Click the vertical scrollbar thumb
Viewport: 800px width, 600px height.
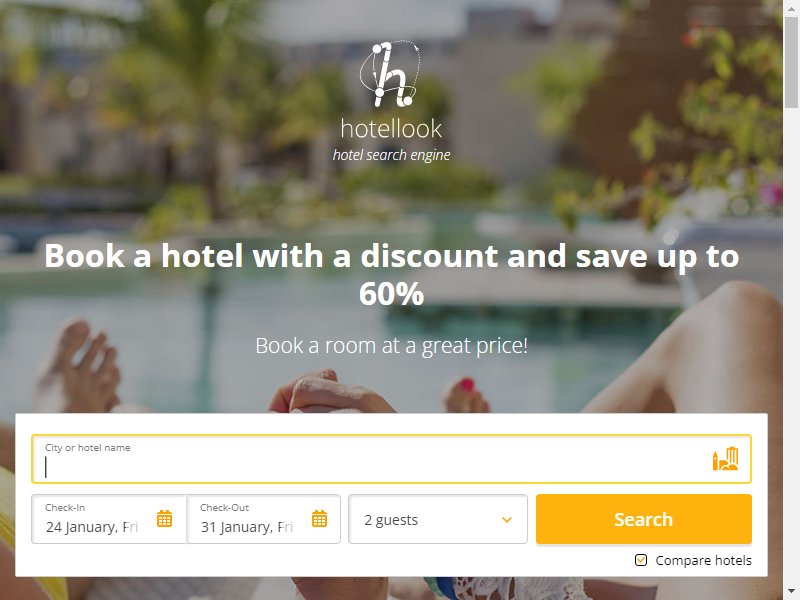[x=791, y=61]
